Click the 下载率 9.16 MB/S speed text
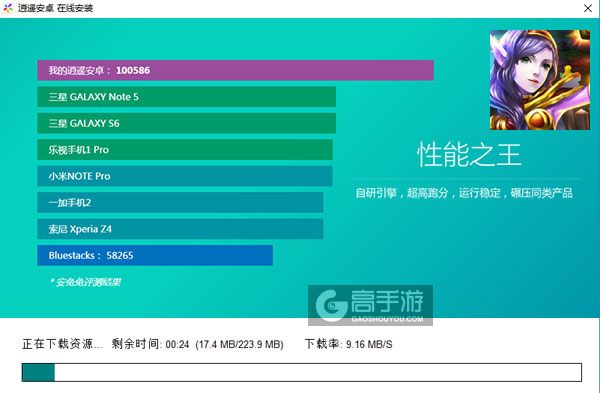 tap(349, 344)
